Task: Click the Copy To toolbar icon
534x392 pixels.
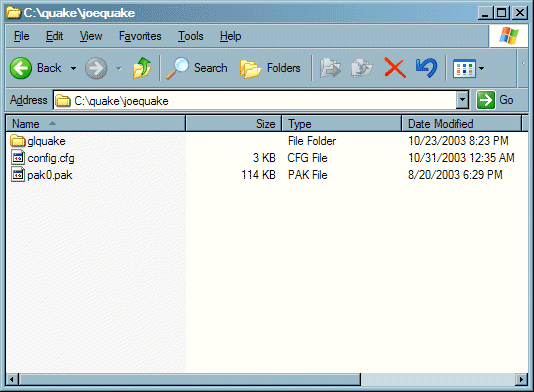Action: pyautogui.click(x=362, y=68)
